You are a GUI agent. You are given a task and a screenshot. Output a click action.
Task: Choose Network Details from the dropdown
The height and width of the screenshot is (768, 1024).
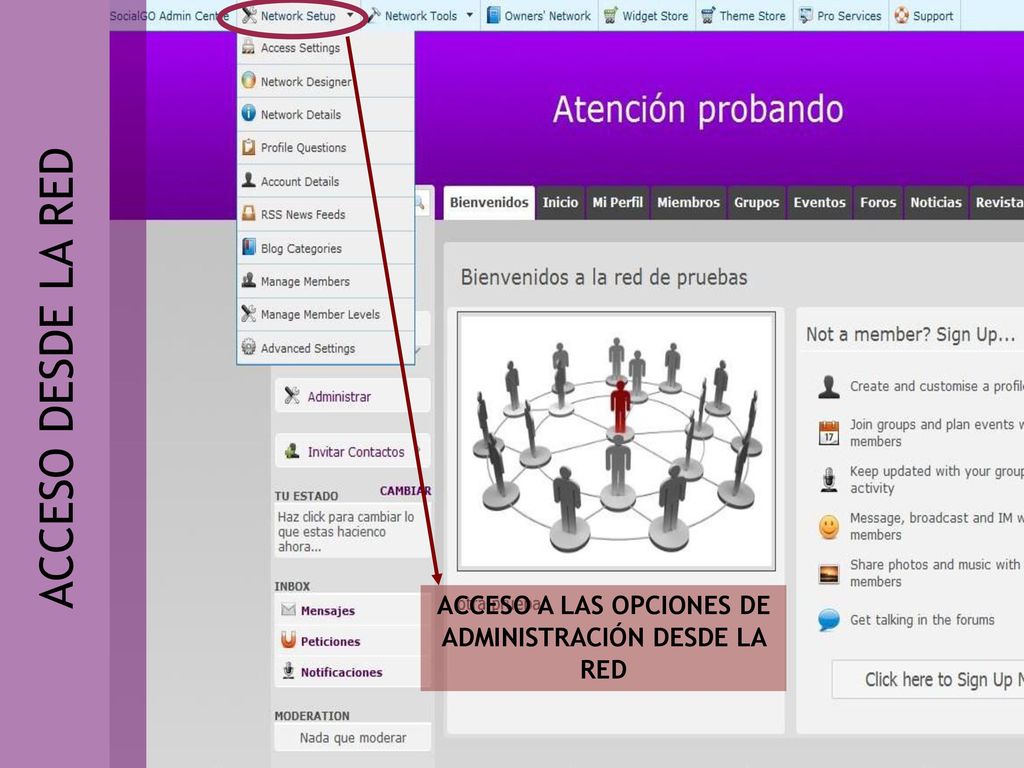coord(326,114)
